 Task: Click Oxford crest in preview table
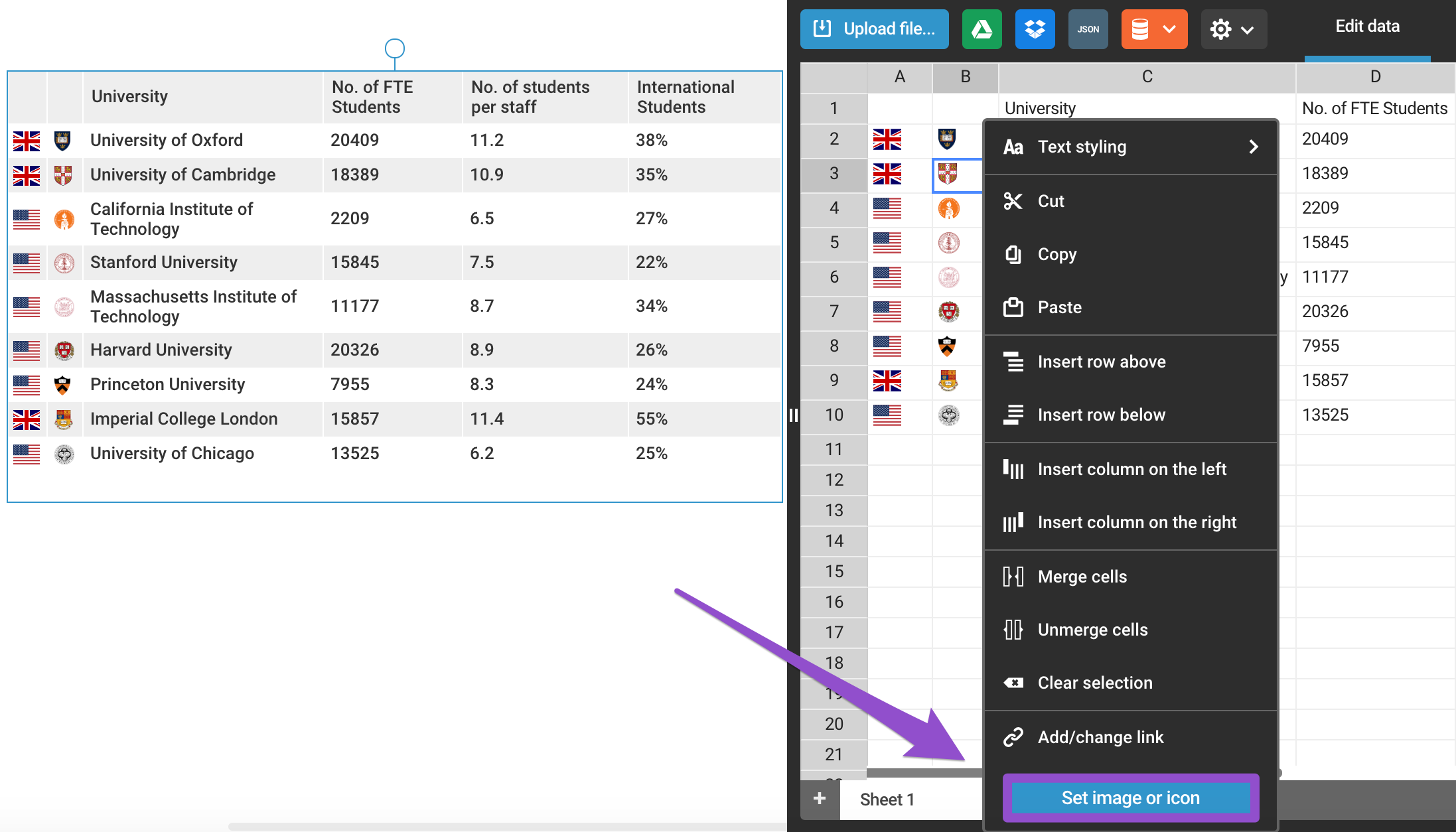pos(62,140)
